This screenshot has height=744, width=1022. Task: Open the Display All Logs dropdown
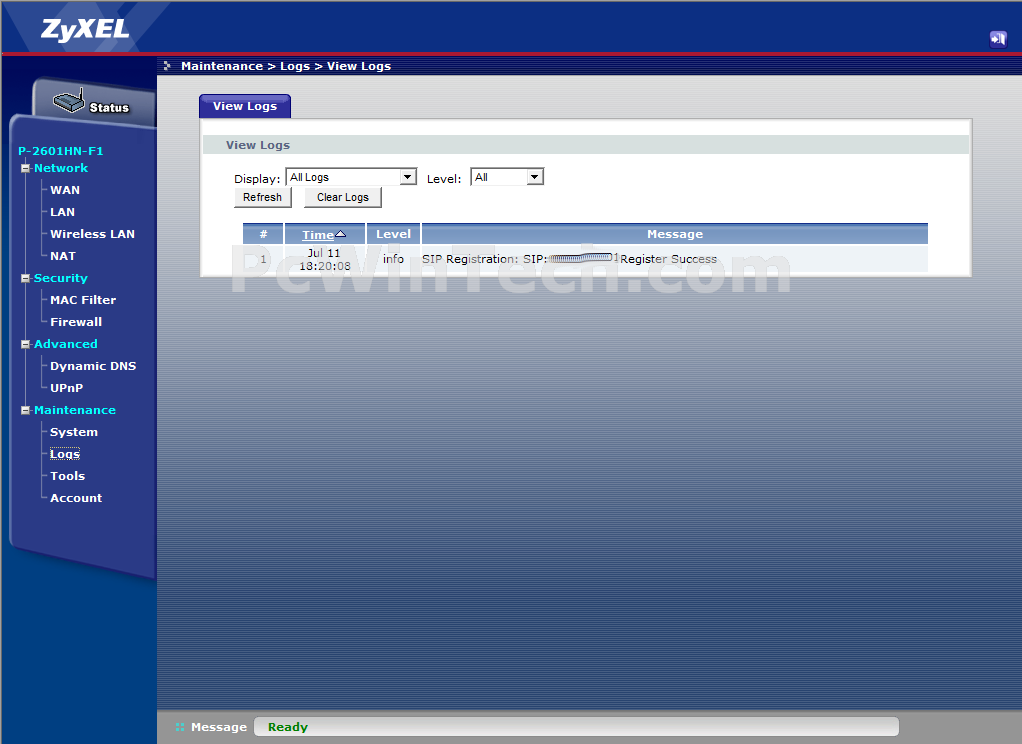click(351, 177)
